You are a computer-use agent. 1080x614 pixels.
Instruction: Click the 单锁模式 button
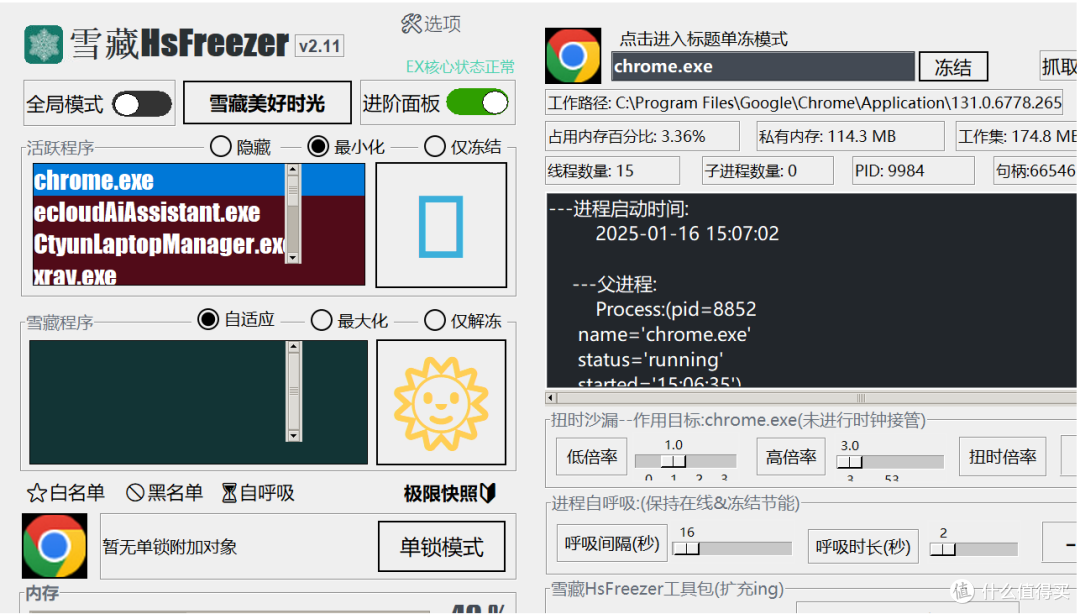441,545
